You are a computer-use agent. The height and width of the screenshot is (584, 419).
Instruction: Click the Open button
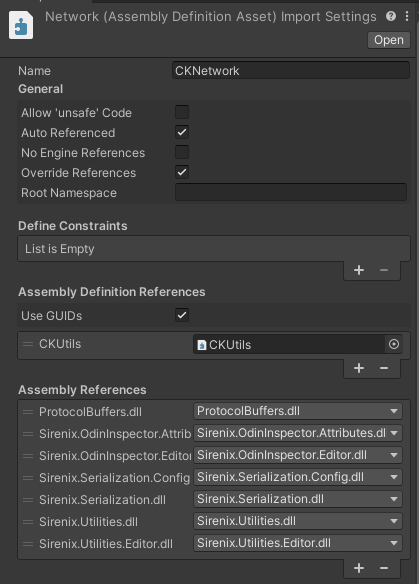[x=389, y=40]
